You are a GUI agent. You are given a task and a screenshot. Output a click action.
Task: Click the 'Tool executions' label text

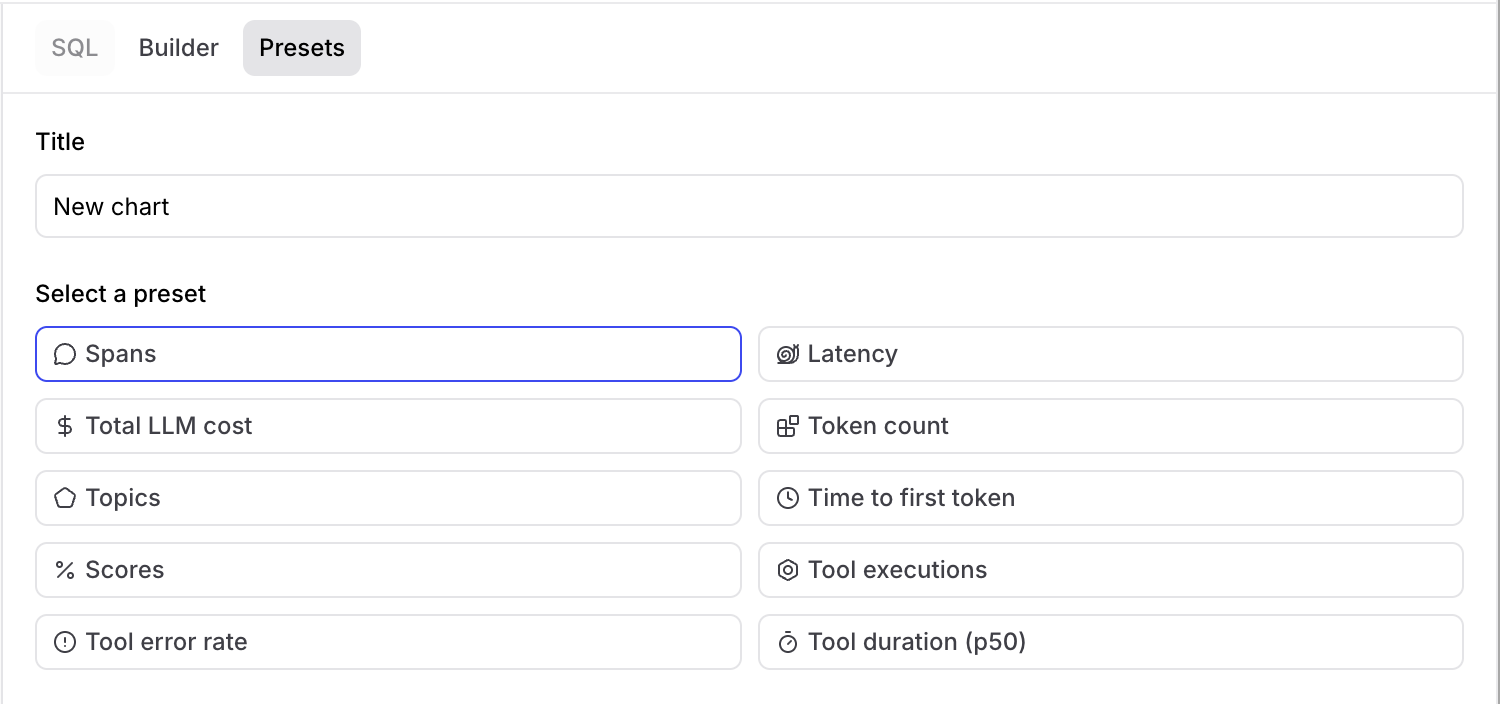click(x=898, y=570)
